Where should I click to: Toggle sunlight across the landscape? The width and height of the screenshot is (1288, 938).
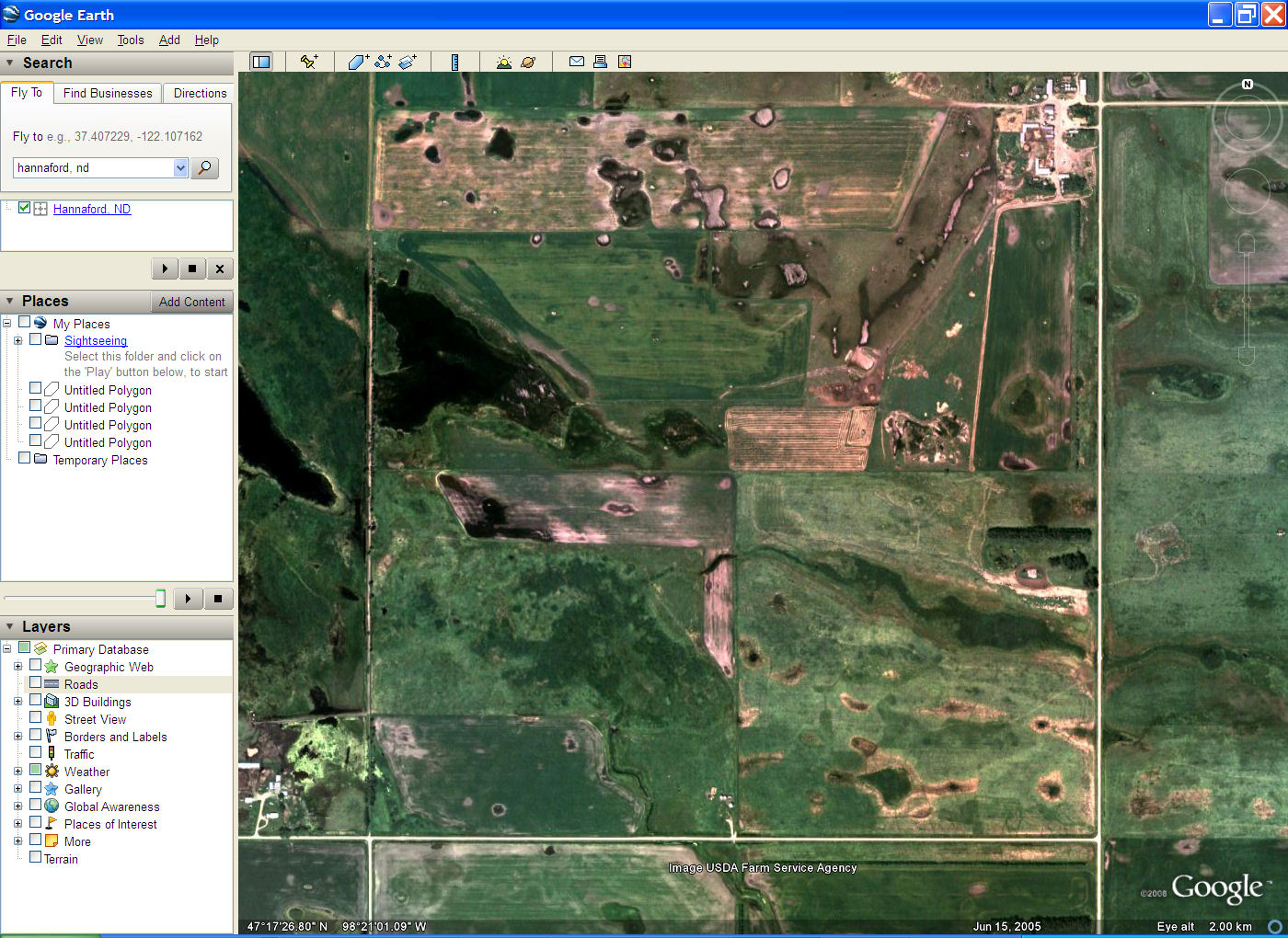(503, 62)
